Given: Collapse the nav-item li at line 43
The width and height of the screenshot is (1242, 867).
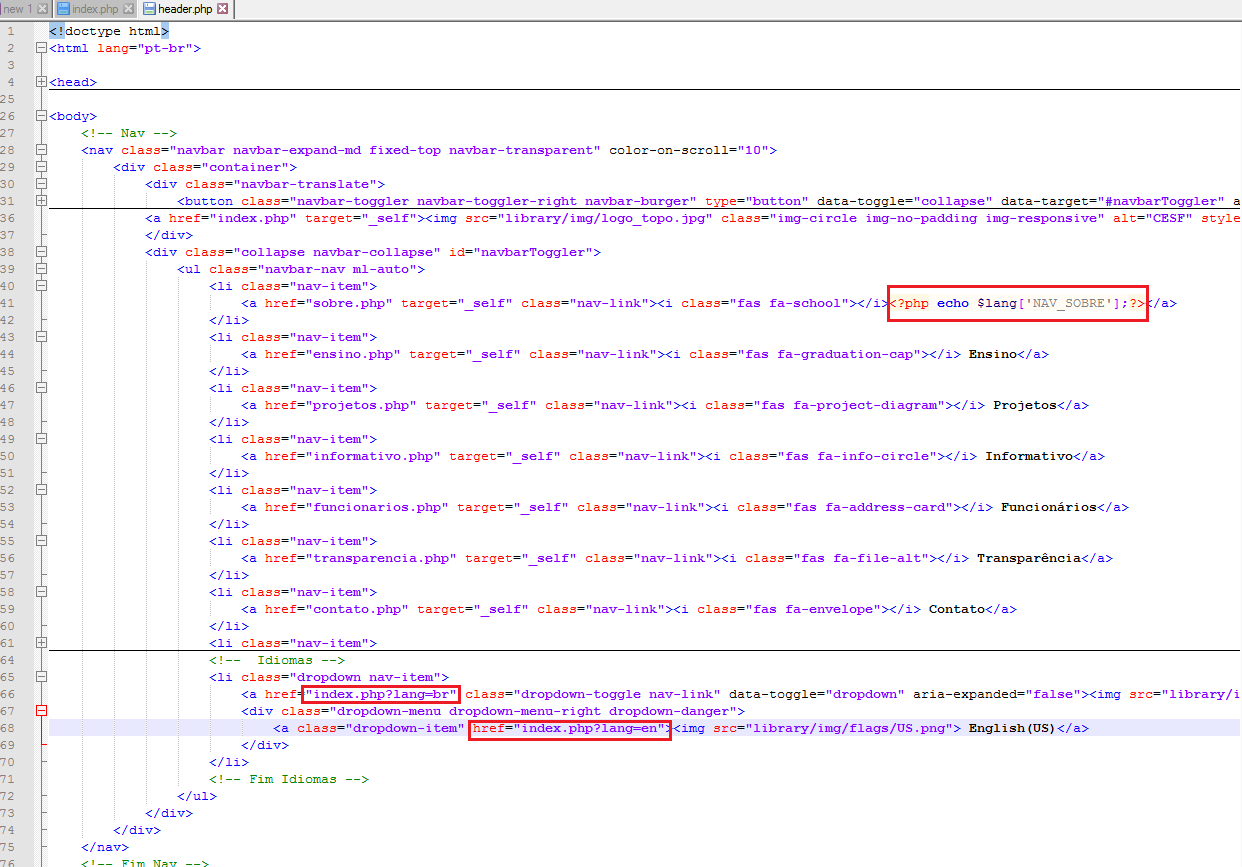Looking at the screenshot, I should [x=40, y=337].
